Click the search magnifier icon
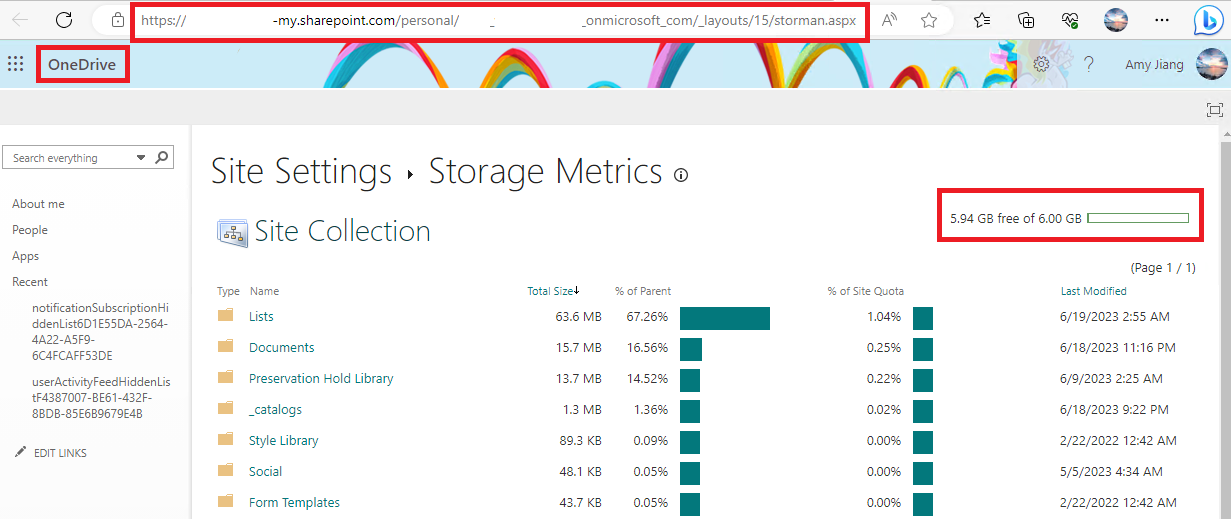Viewport: 1231px width, 519px height. pos(163,157)
